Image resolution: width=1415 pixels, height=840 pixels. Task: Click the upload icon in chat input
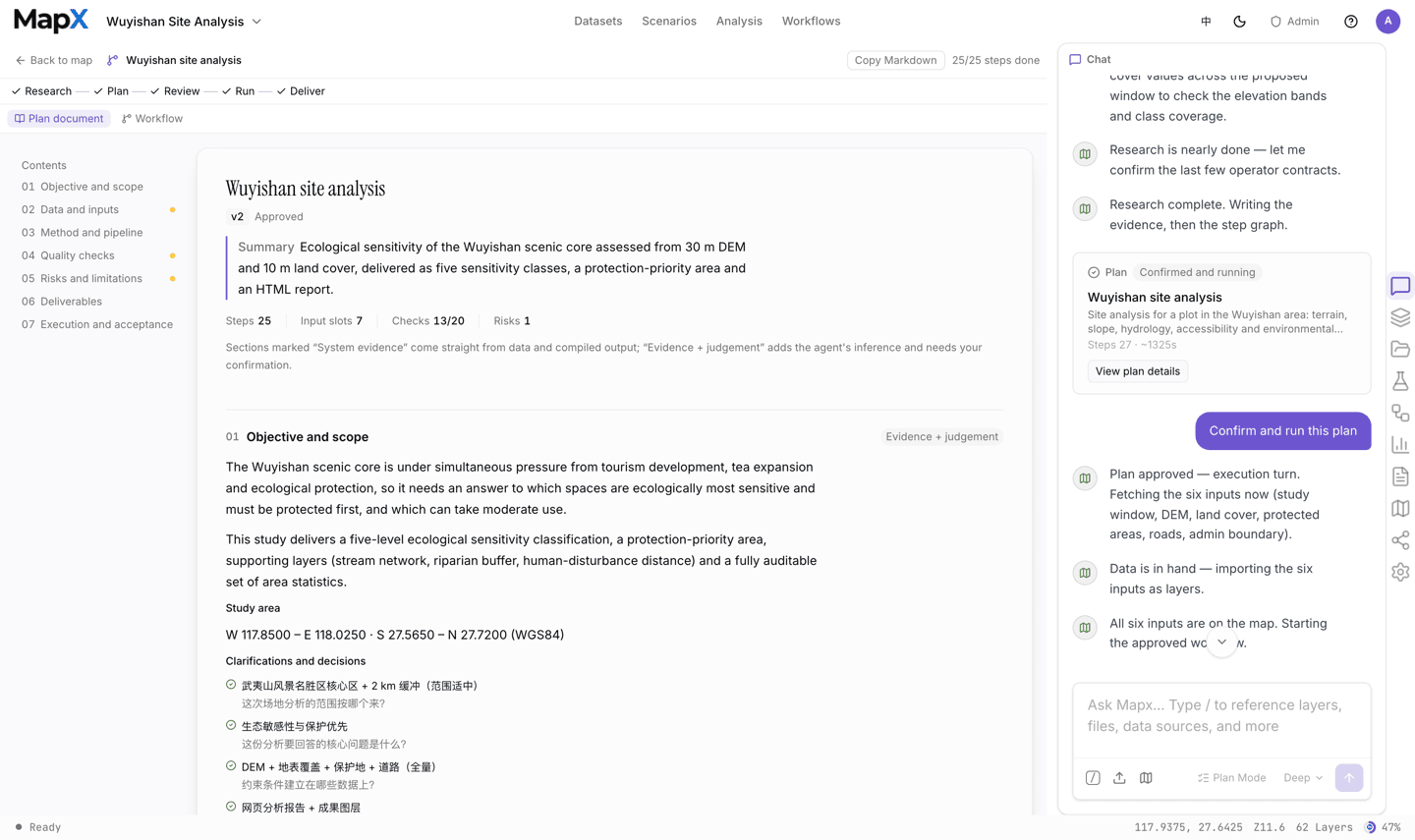pyautogui.click(x=1119, y=778)
